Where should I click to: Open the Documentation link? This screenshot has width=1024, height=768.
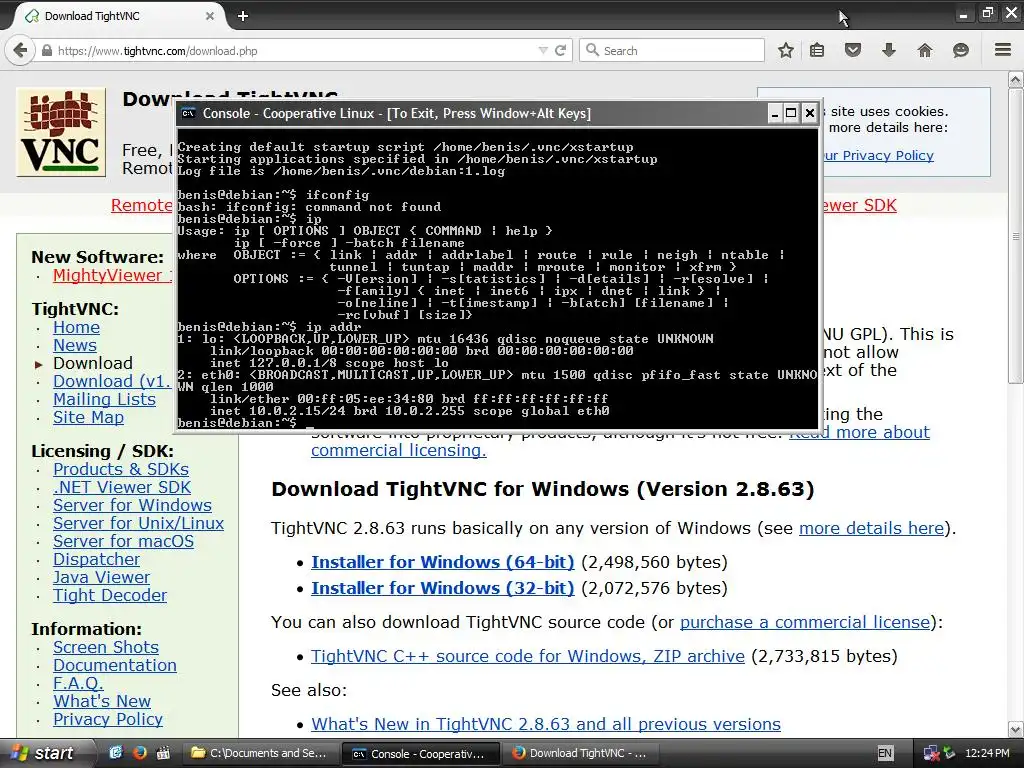pyautogui.click(x=115, y=665)
